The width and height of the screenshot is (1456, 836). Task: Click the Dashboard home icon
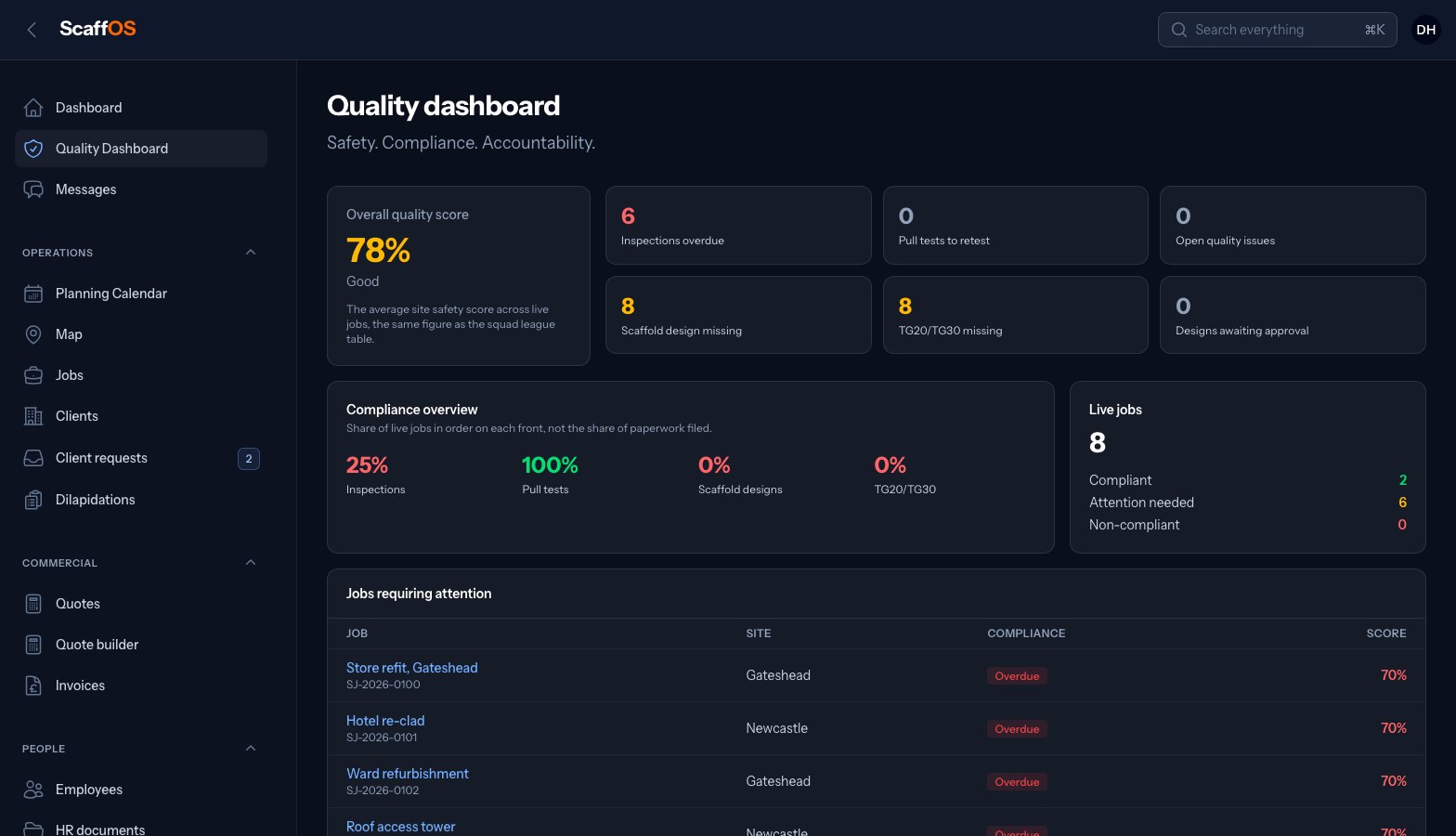pos(33,108)
